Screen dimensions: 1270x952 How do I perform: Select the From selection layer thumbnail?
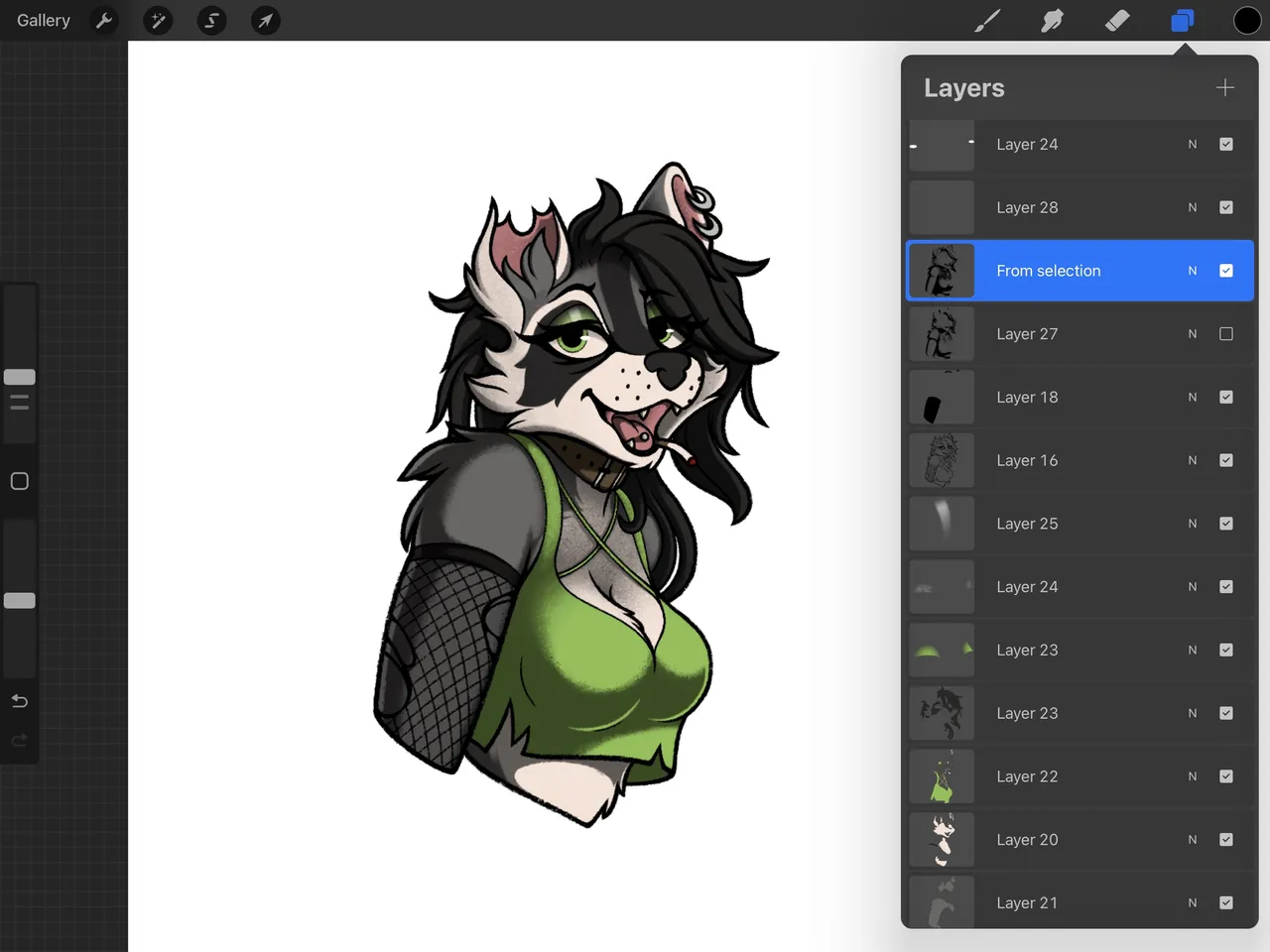[x=942, y=271]
